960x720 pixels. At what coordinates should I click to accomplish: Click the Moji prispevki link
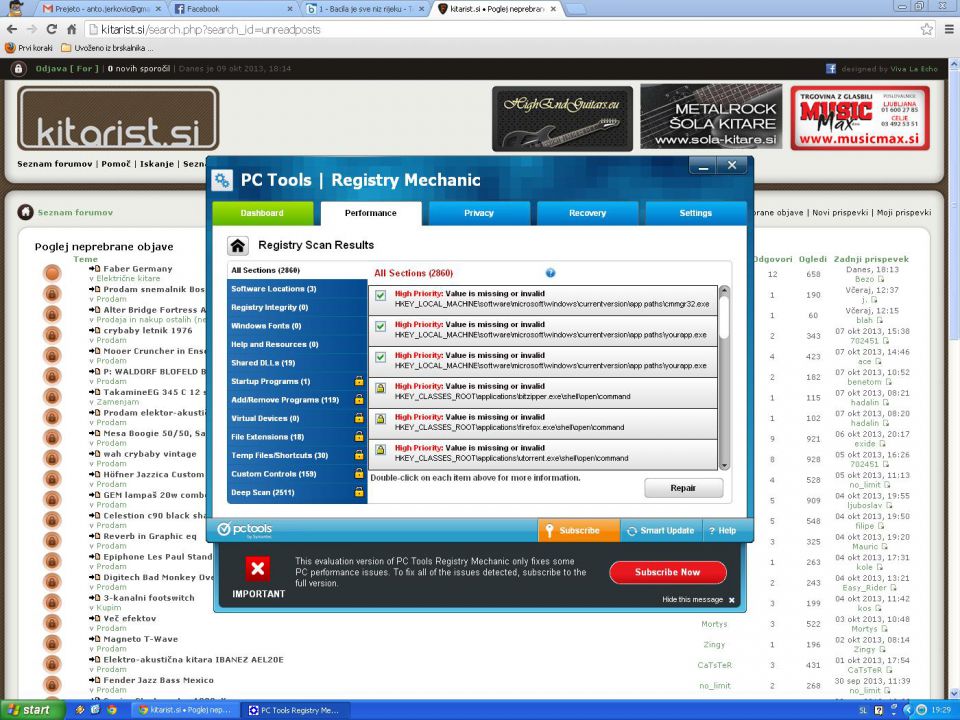tap(904, 212)
